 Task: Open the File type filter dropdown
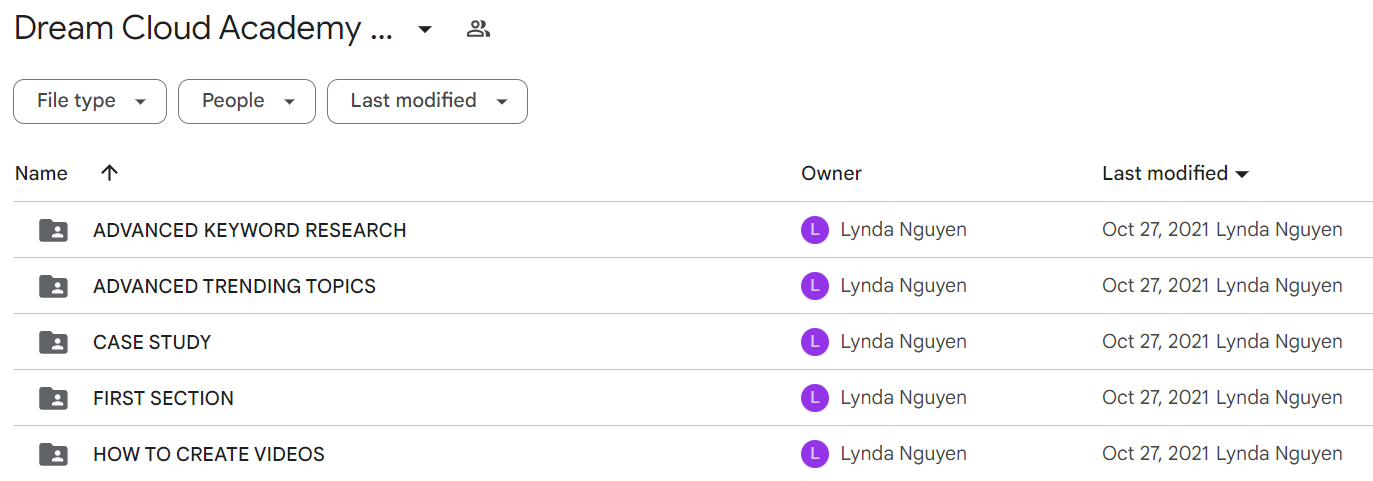click(x=90, y=101)
